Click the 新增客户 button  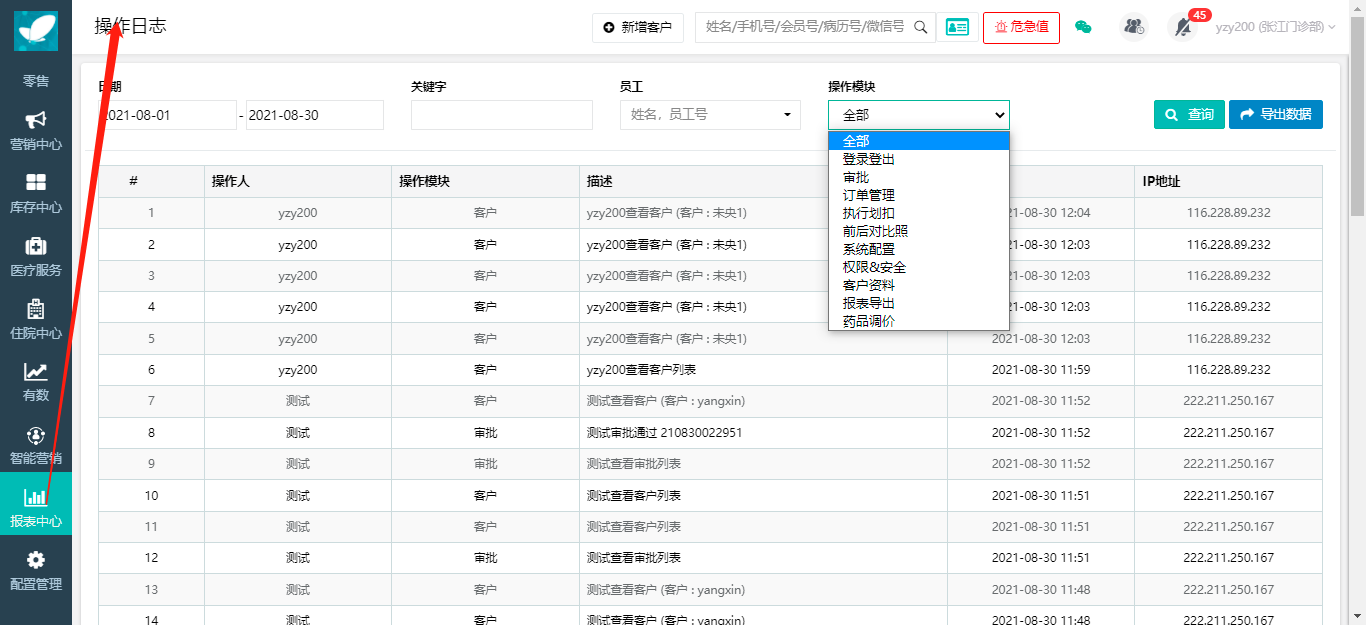[x=638, y=27]
